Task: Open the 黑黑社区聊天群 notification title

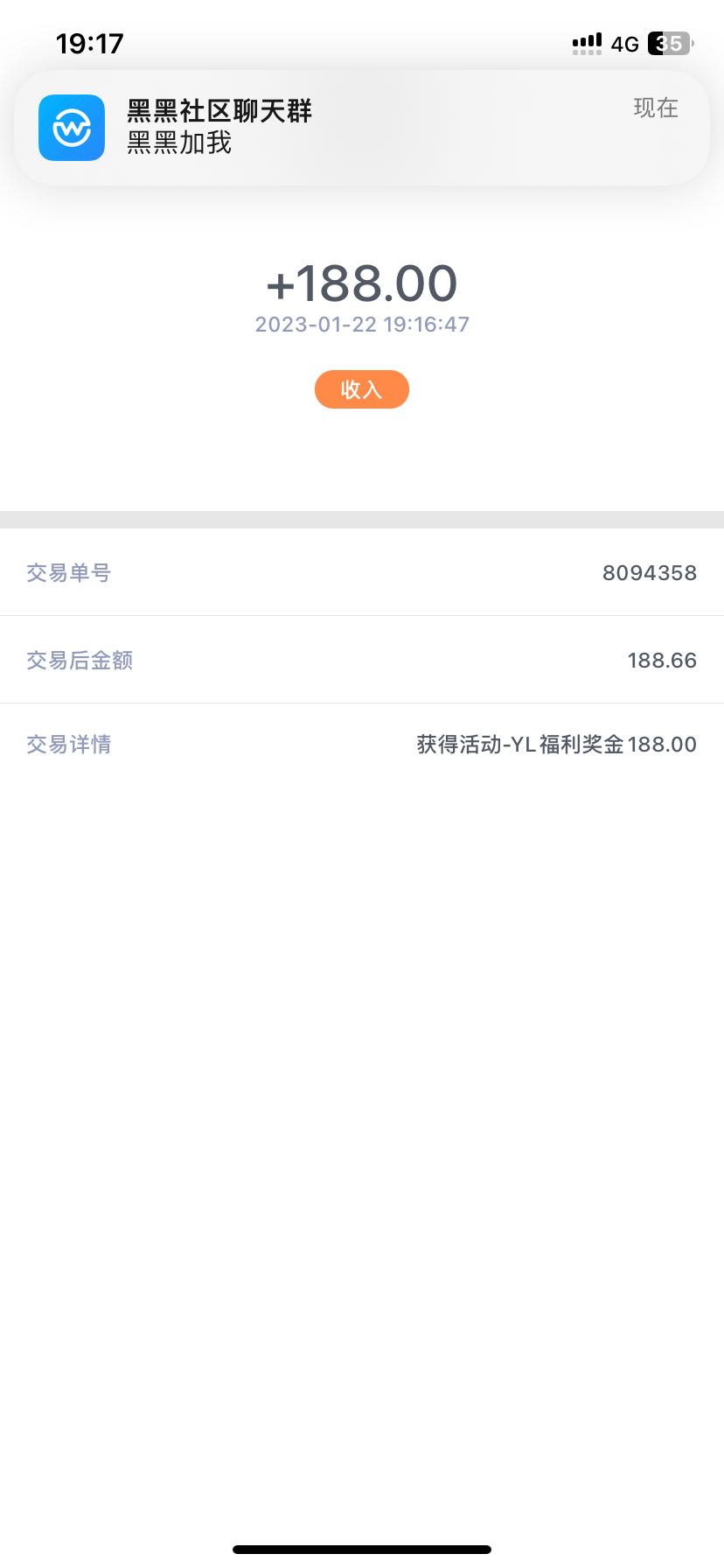Action: coord(219,111)
